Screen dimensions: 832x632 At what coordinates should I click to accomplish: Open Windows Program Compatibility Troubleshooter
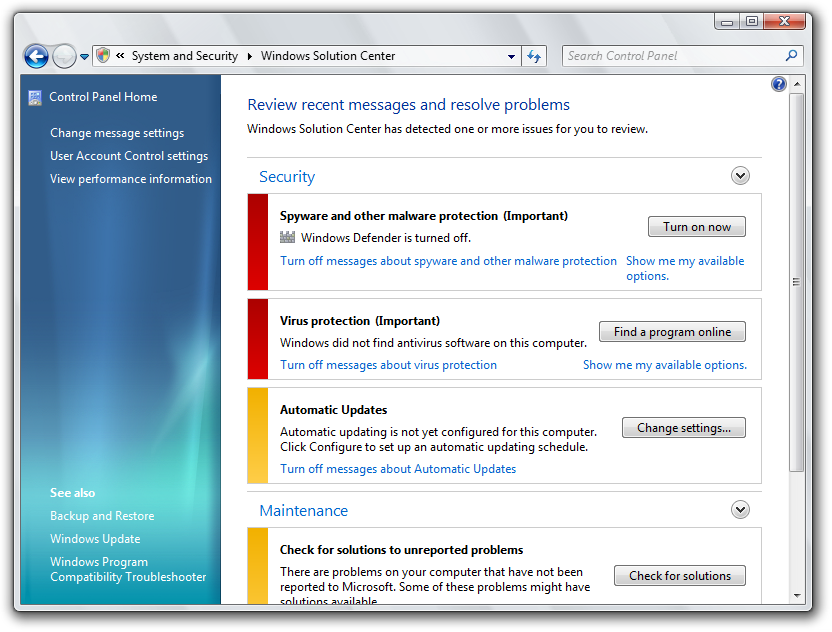coord(128,569)
